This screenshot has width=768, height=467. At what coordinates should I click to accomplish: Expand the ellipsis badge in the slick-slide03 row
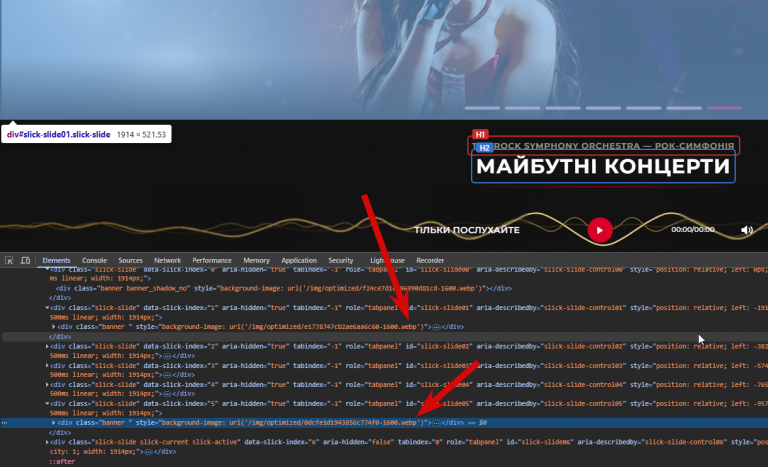[167, 375]
